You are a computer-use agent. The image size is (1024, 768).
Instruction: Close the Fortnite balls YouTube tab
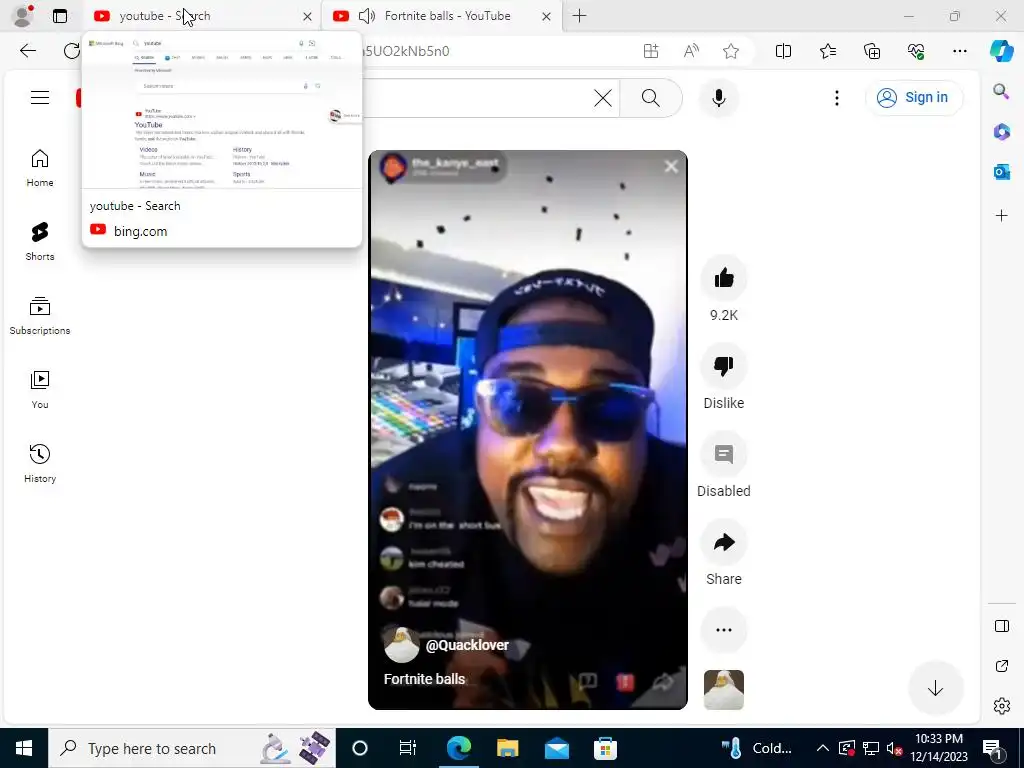(547, 16)
